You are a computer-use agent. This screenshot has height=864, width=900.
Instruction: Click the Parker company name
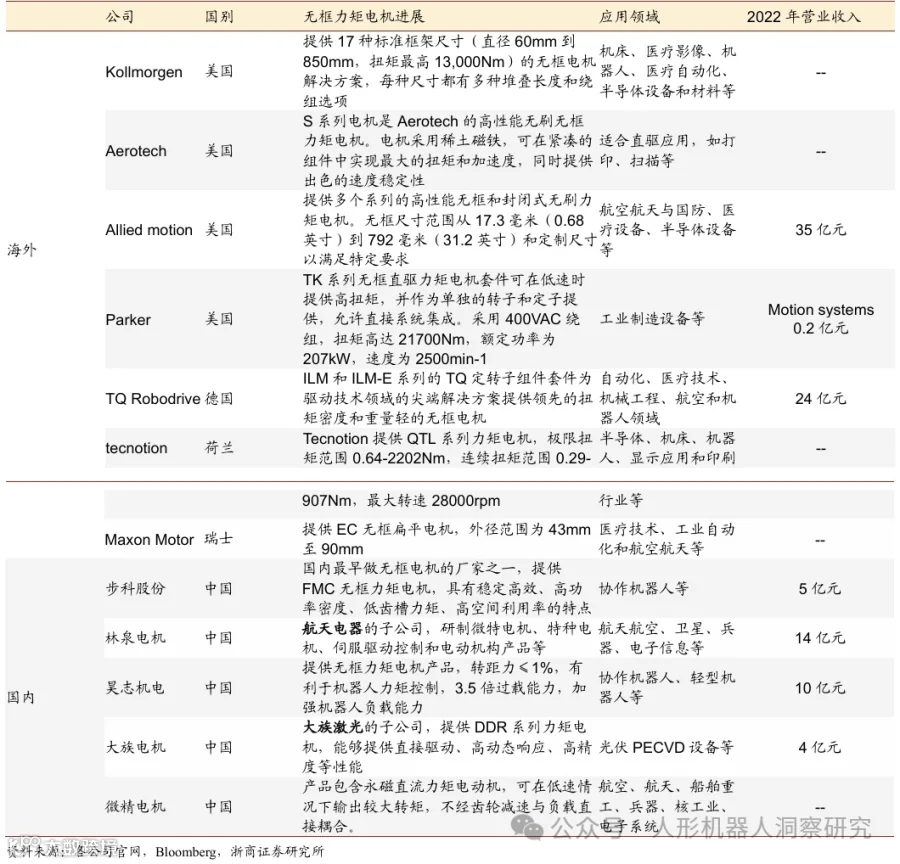[x=128, y=320]
